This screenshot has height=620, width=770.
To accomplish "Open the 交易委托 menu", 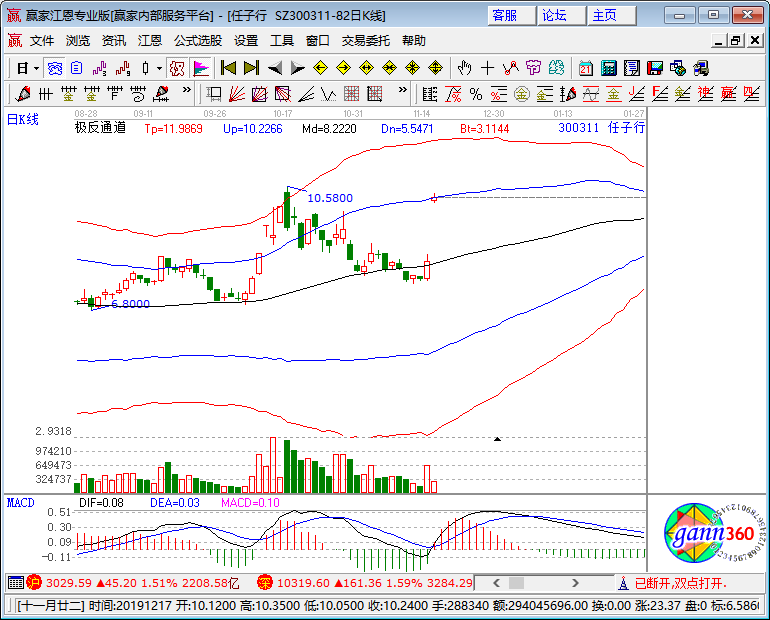I will pyautogui.click(x=365, y=41).
